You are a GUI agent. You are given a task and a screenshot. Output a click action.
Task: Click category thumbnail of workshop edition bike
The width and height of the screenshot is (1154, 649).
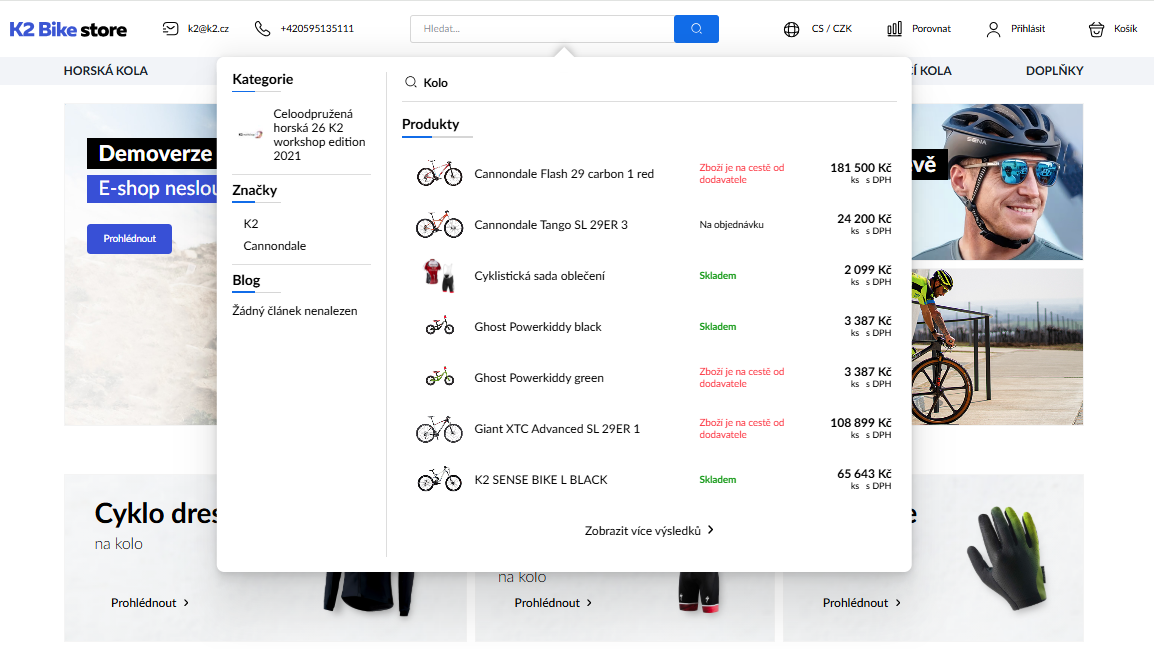(250, 135)
